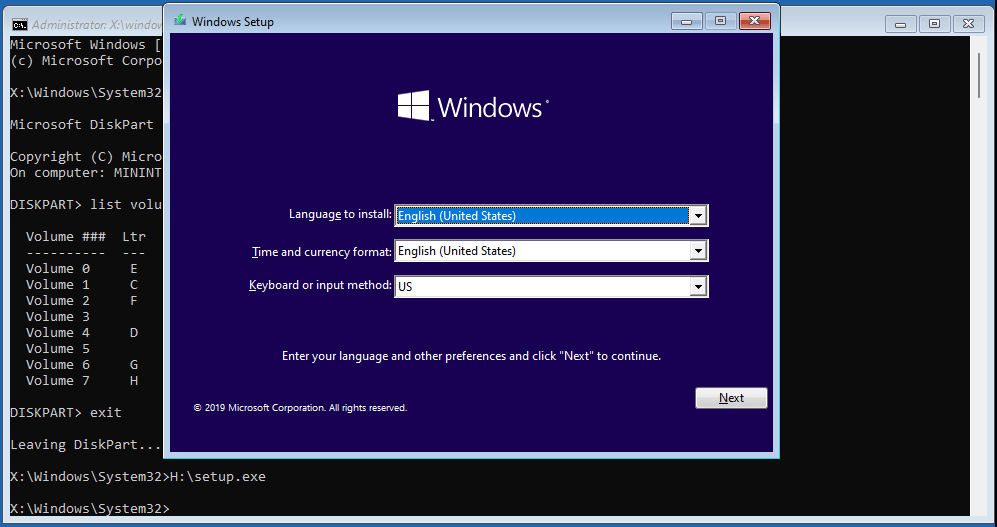Screen dimensions: 997x527
Task: Click the last X:\Windows\System32> prompt line
Action: [90, 509]
